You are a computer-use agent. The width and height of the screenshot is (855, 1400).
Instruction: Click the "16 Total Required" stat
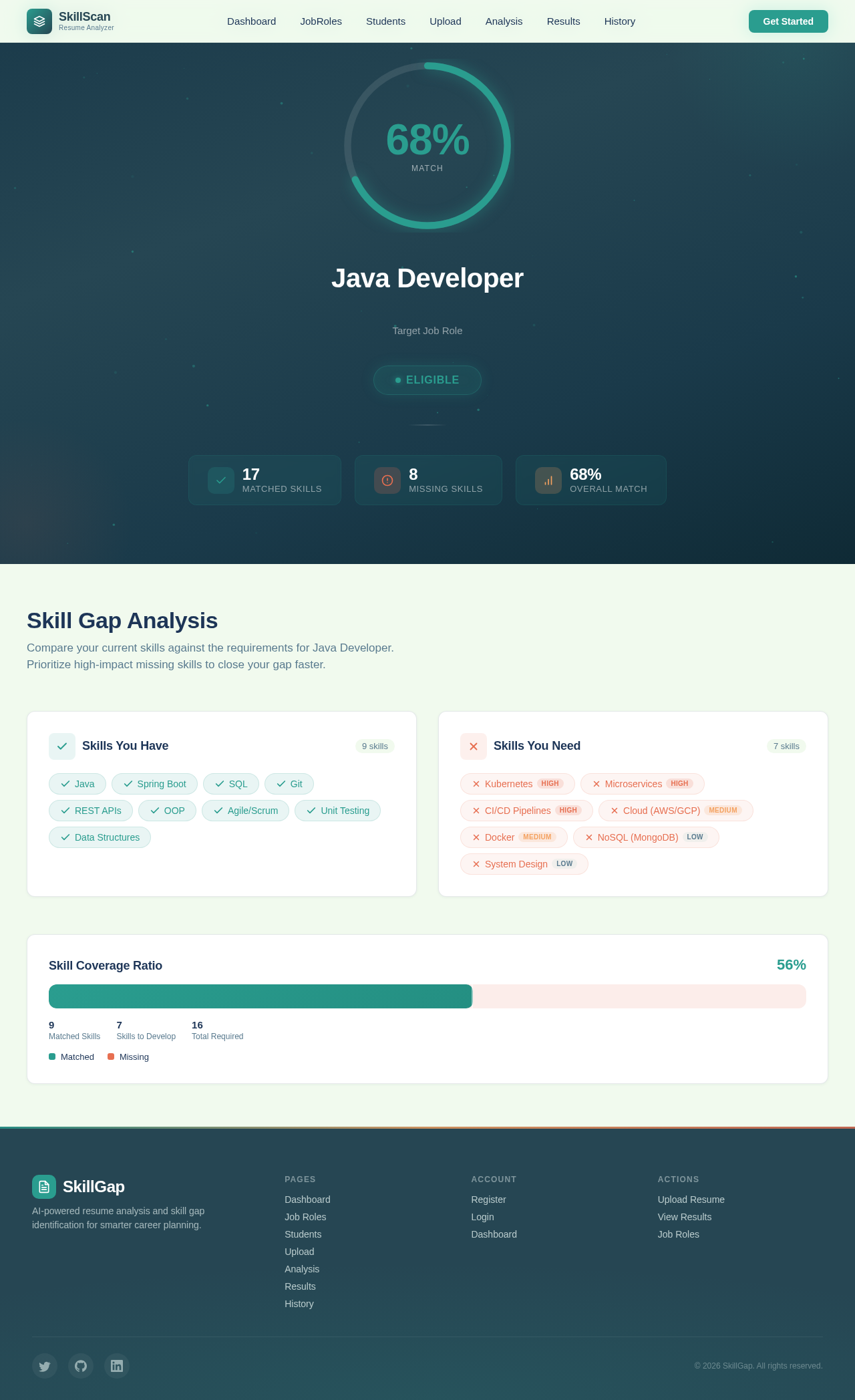(217, 1030)
